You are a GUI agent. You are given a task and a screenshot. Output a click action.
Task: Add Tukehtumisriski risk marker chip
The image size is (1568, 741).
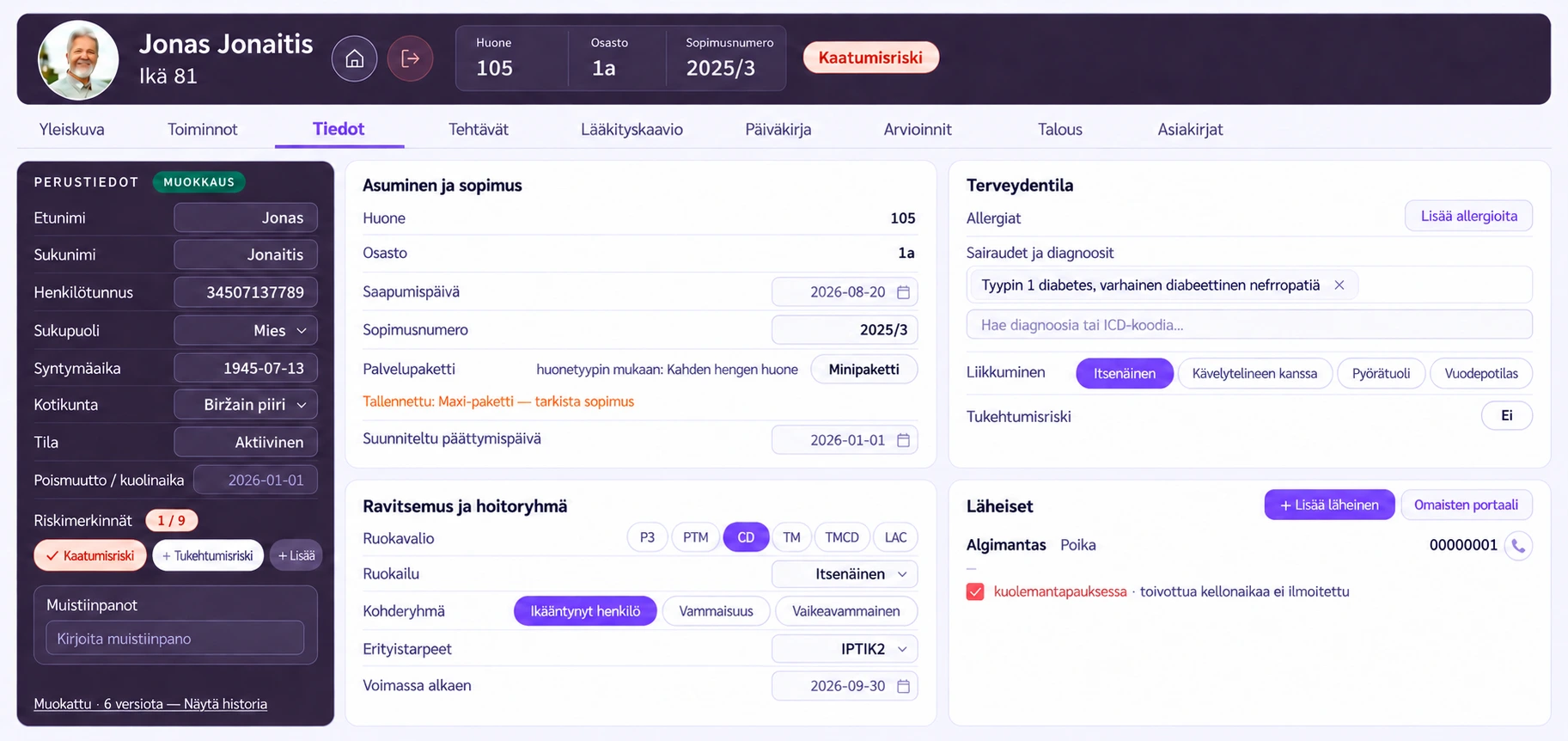point(207,555)
